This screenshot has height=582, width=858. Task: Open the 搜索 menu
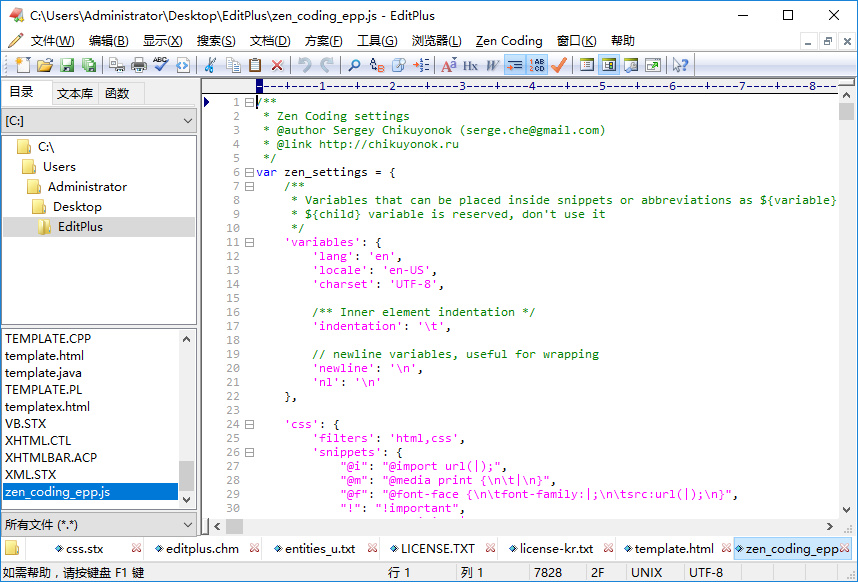coord(216,41)
